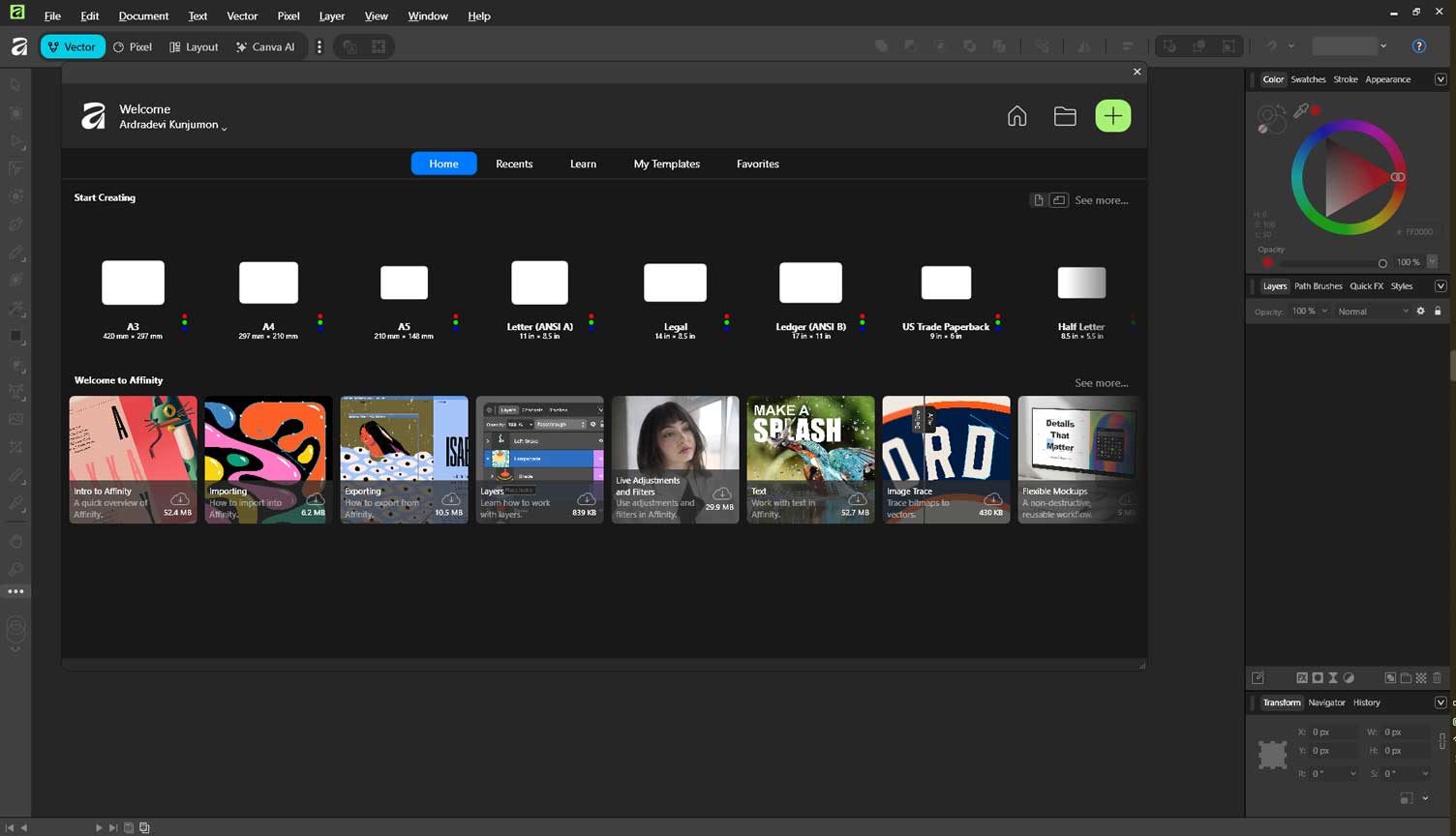Click the Exporting tutorial's cloud download icon

point(450,499)
